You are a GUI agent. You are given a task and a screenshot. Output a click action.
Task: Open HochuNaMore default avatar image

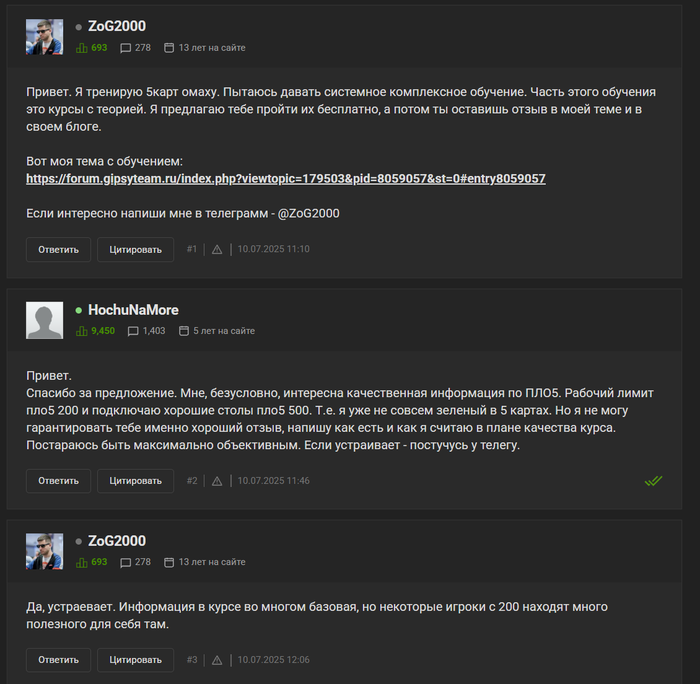tap(44, 320)
